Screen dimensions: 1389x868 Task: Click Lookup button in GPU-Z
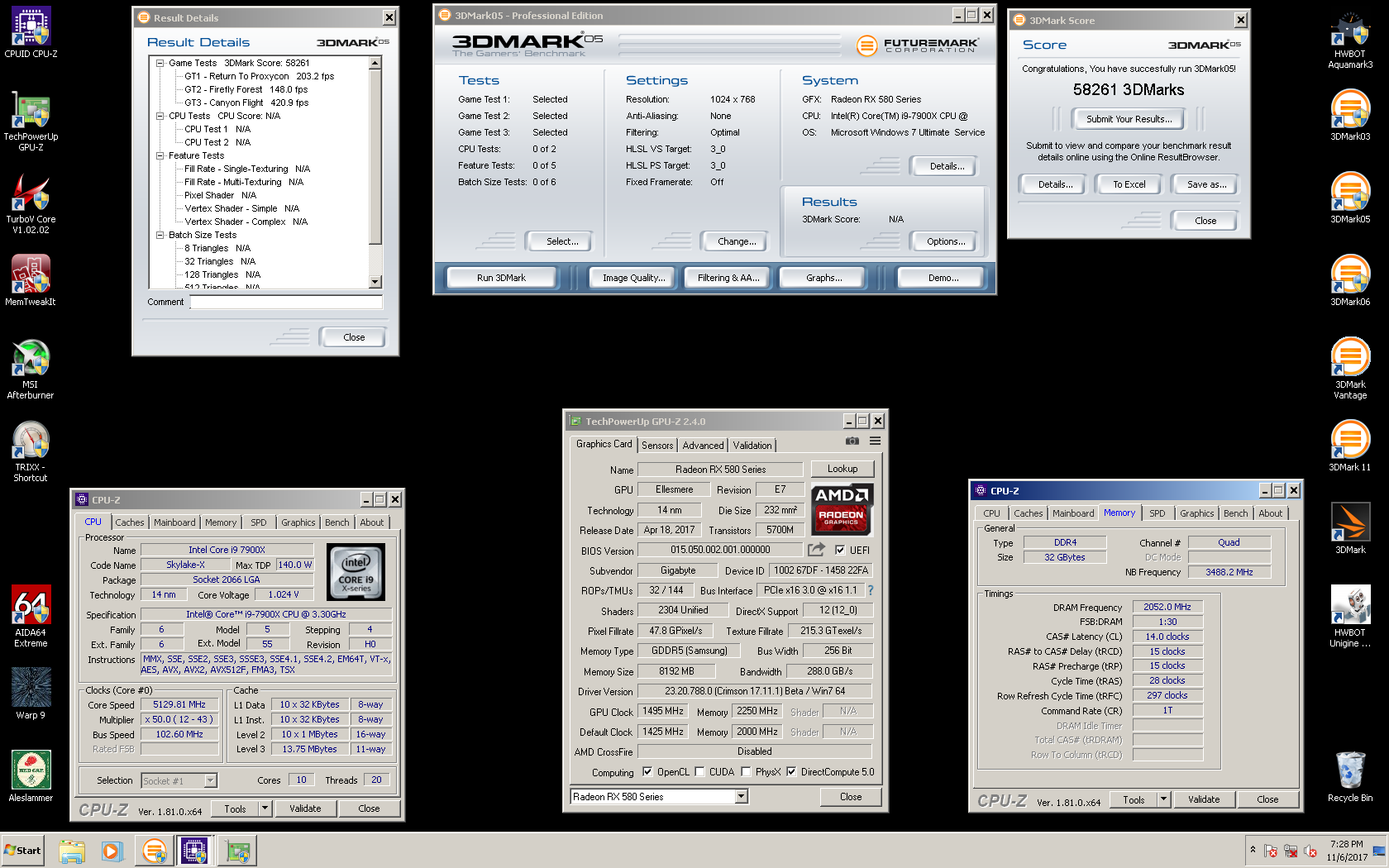(x=842, y=469)
